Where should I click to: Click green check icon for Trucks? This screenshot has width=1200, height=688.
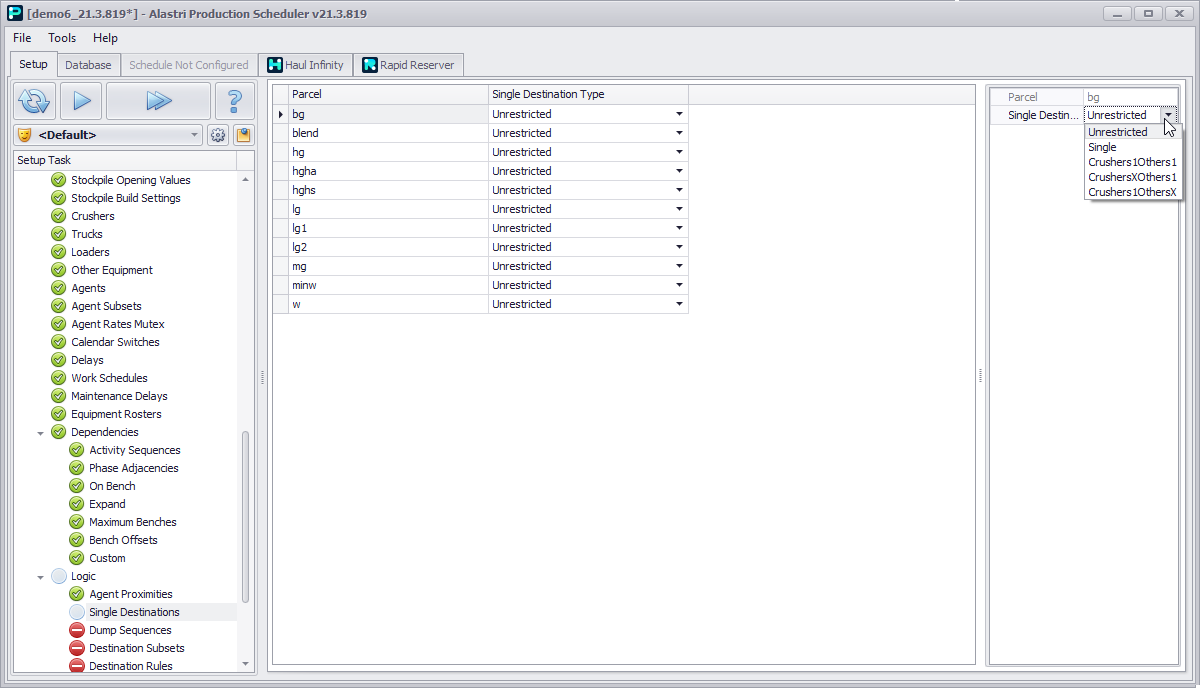(58, 234)
